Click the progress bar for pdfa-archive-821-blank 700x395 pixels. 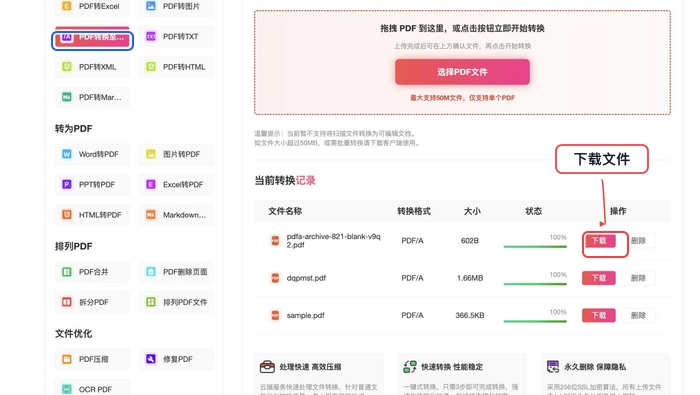click(535, 246)
